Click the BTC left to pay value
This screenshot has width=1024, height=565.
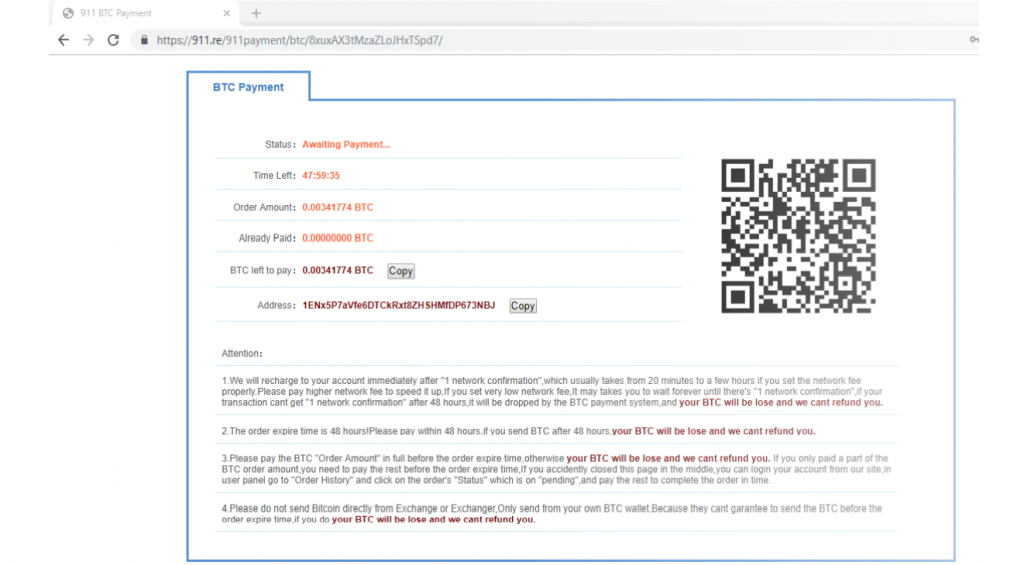[x=338, y=270]
